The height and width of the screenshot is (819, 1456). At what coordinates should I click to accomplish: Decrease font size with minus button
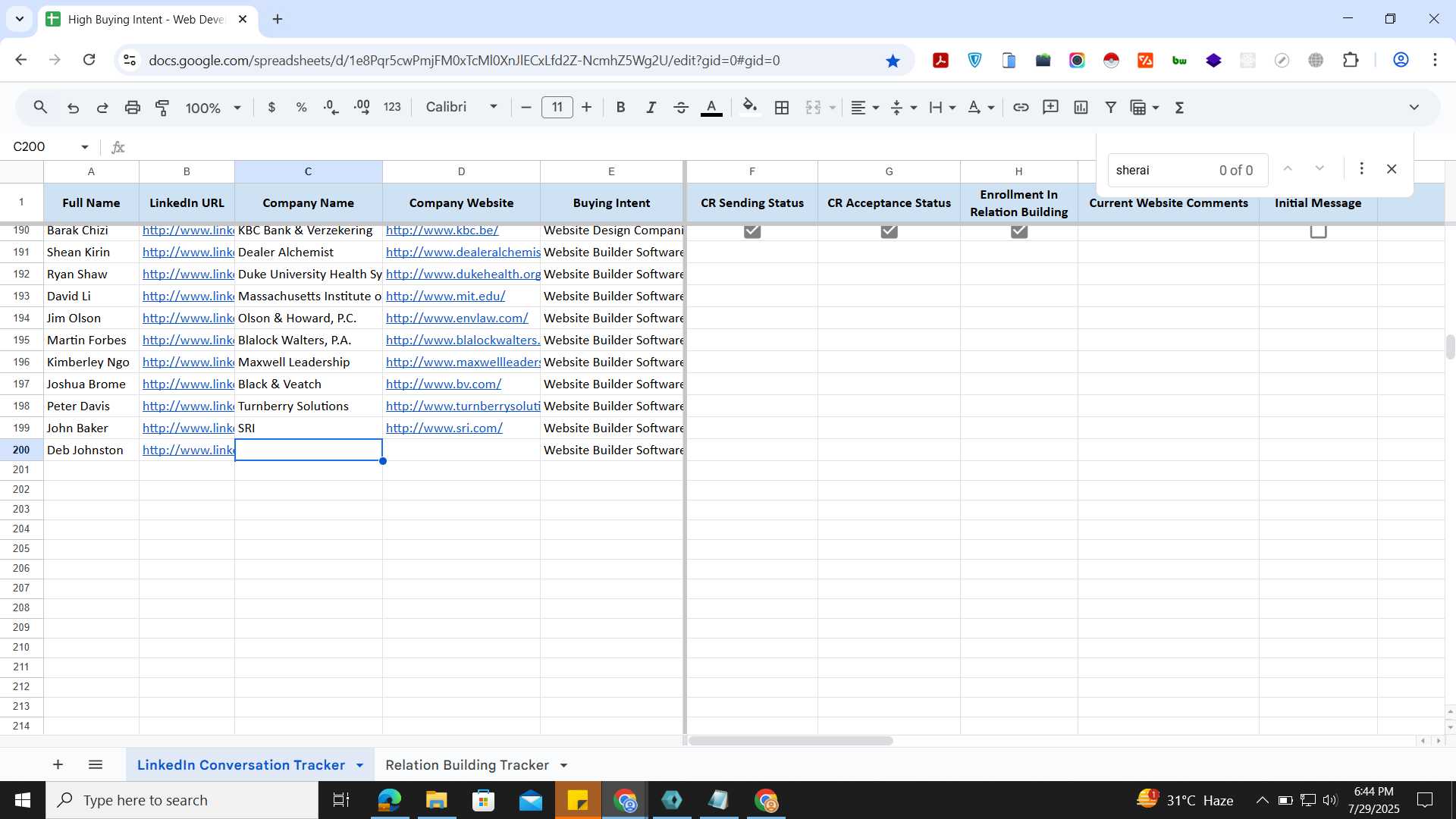[526, 108]
